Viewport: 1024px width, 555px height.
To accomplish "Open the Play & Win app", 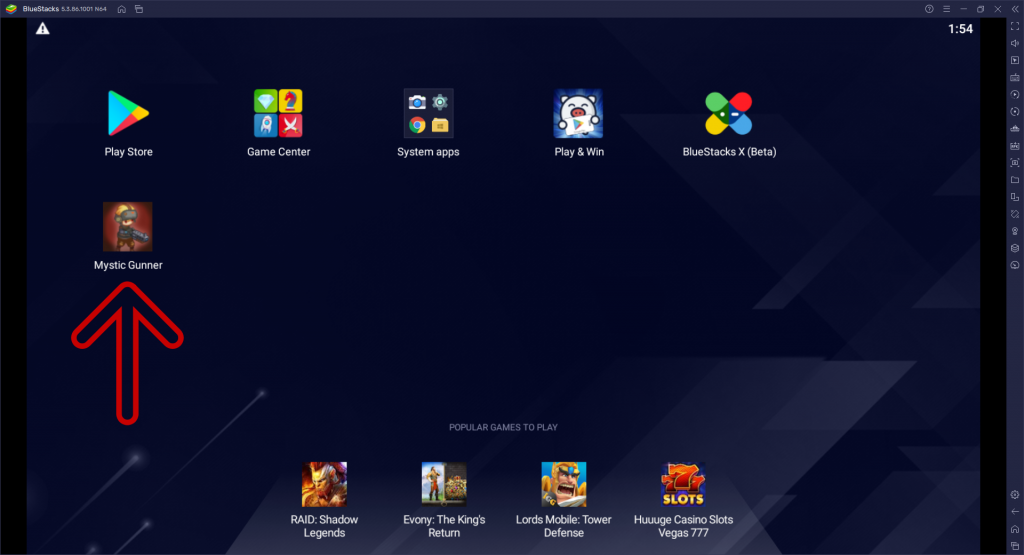I will [x=579, y=114].
